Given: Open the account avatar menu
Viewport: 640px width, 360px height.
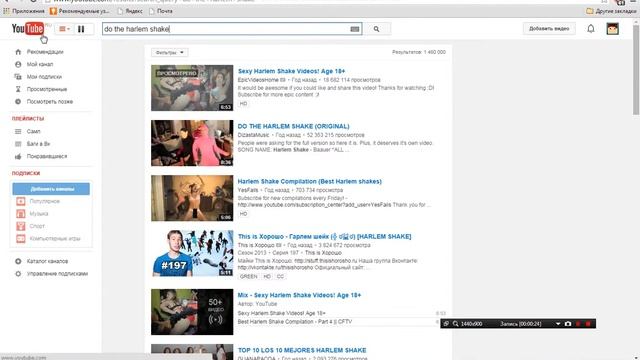Looking at the screenshot, I should pyautogui.click(x=612, y=29).
